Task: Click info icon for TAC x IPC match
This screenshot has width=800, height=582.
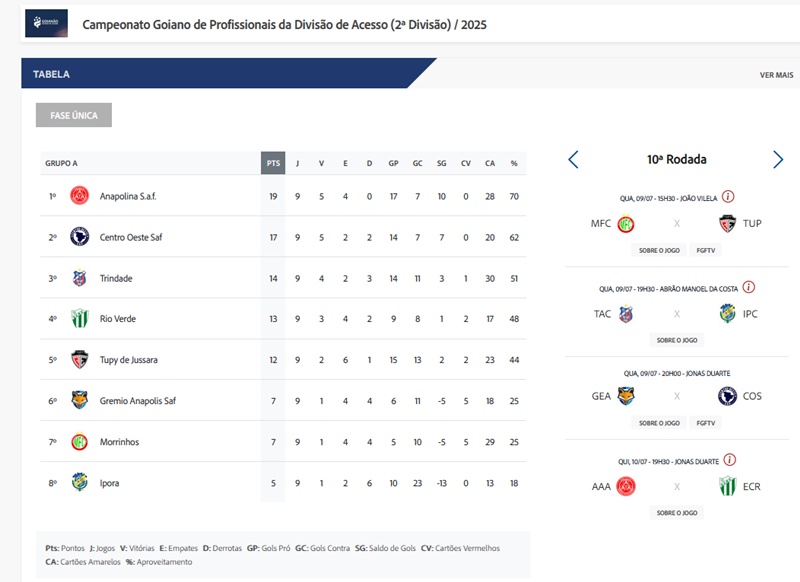Action: point(748,287)
